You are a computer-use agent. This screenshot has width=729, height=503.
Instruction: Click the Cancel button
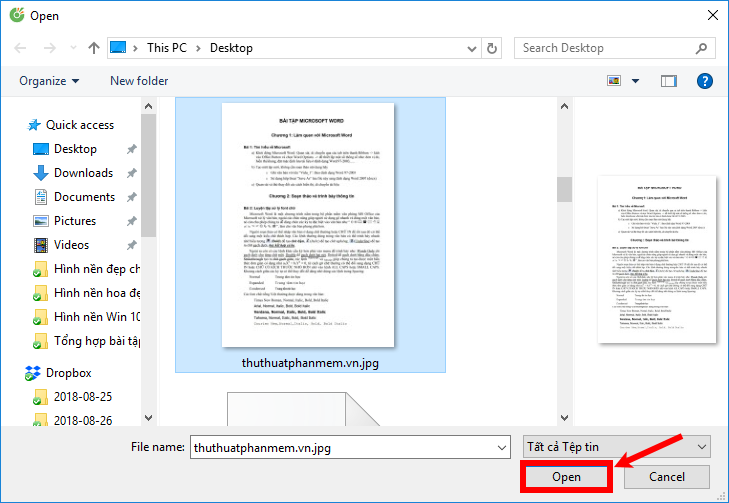click(667, 477)
